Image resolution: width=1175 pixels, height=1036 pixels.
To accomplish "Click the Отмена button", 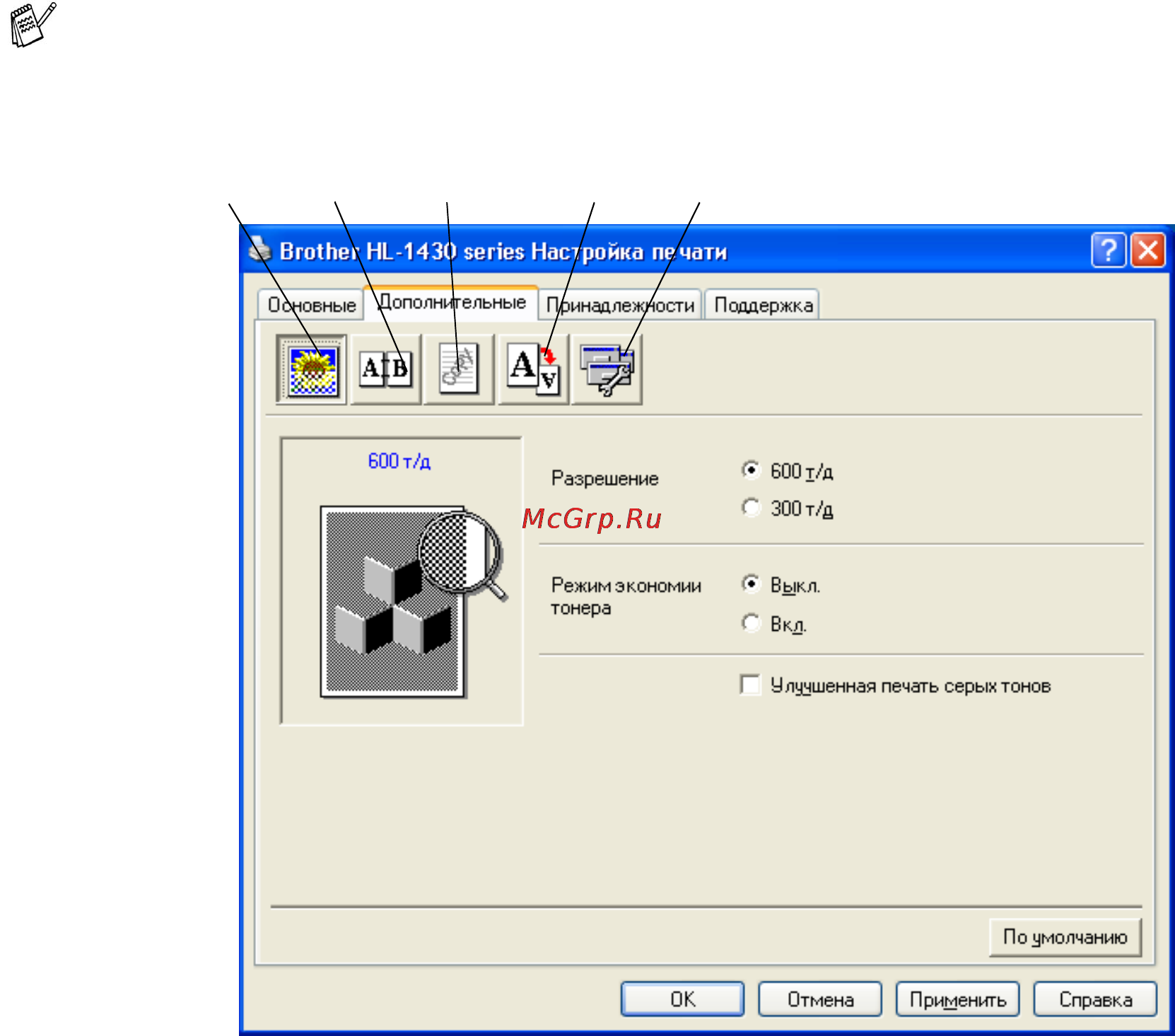I will (820, 999).
